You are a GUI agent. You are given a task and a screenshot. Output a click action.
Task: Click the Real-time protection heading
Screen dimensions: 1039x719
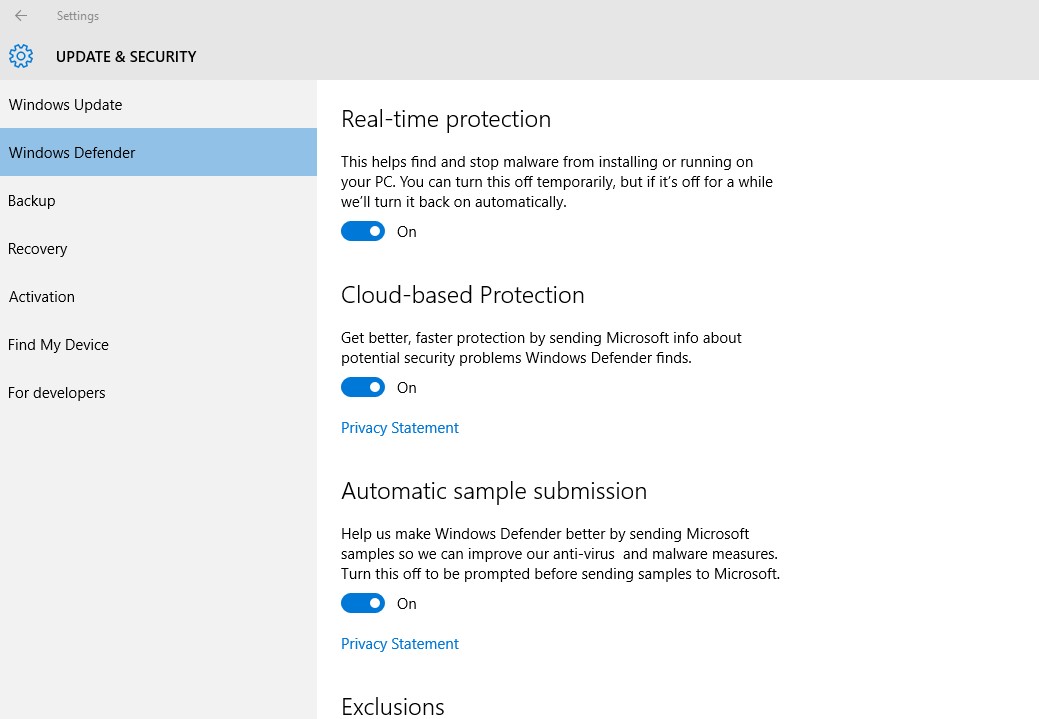pos(446,119)
